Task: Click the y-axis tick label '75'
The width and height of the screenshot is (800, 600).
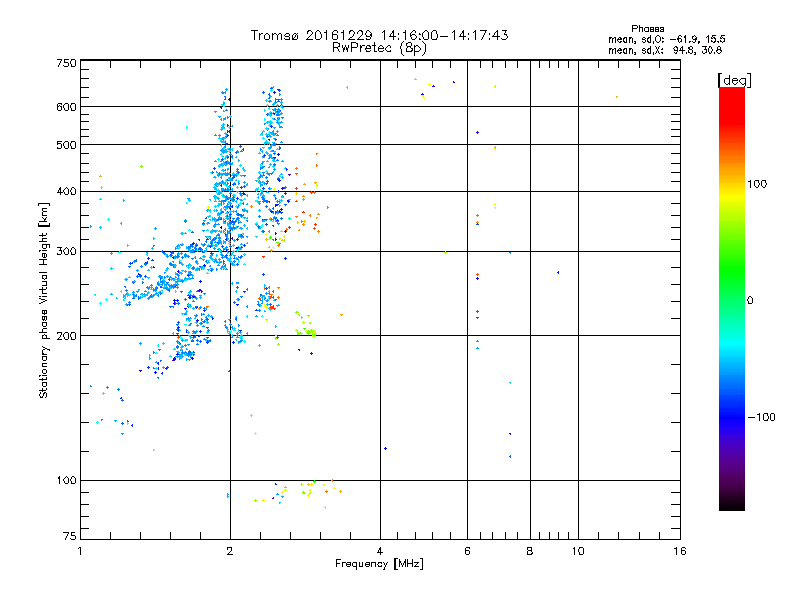Action: 70,536
